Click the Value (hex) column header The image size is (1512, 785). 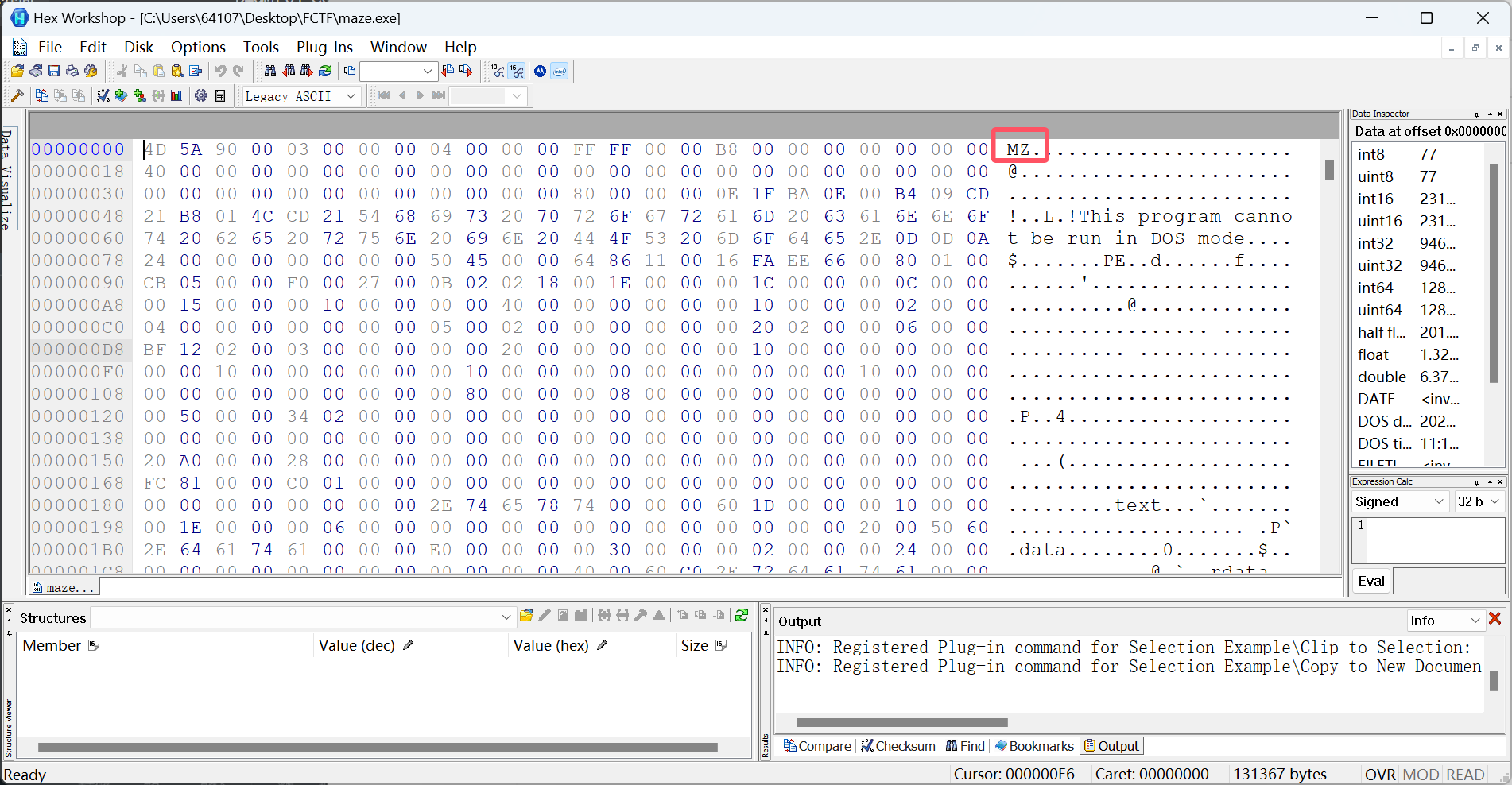(x=592, y=645)
